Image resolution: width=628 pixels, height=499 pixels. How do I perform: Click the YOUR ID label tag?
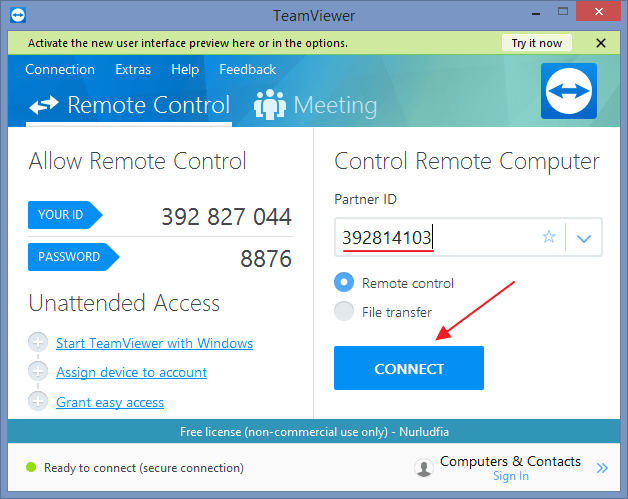coord(65,215)
